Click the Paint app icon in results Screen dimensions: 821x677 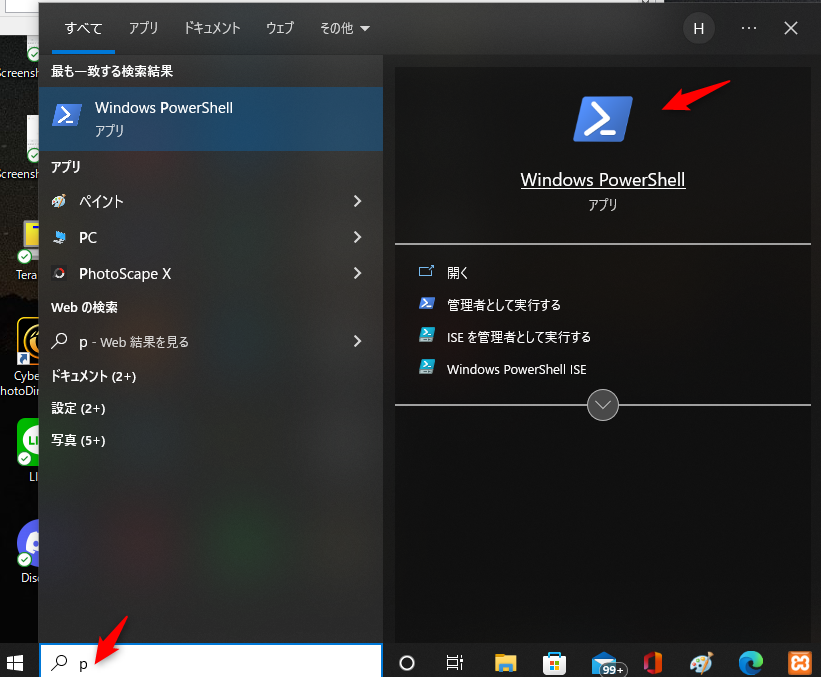[x=59, y=201]
